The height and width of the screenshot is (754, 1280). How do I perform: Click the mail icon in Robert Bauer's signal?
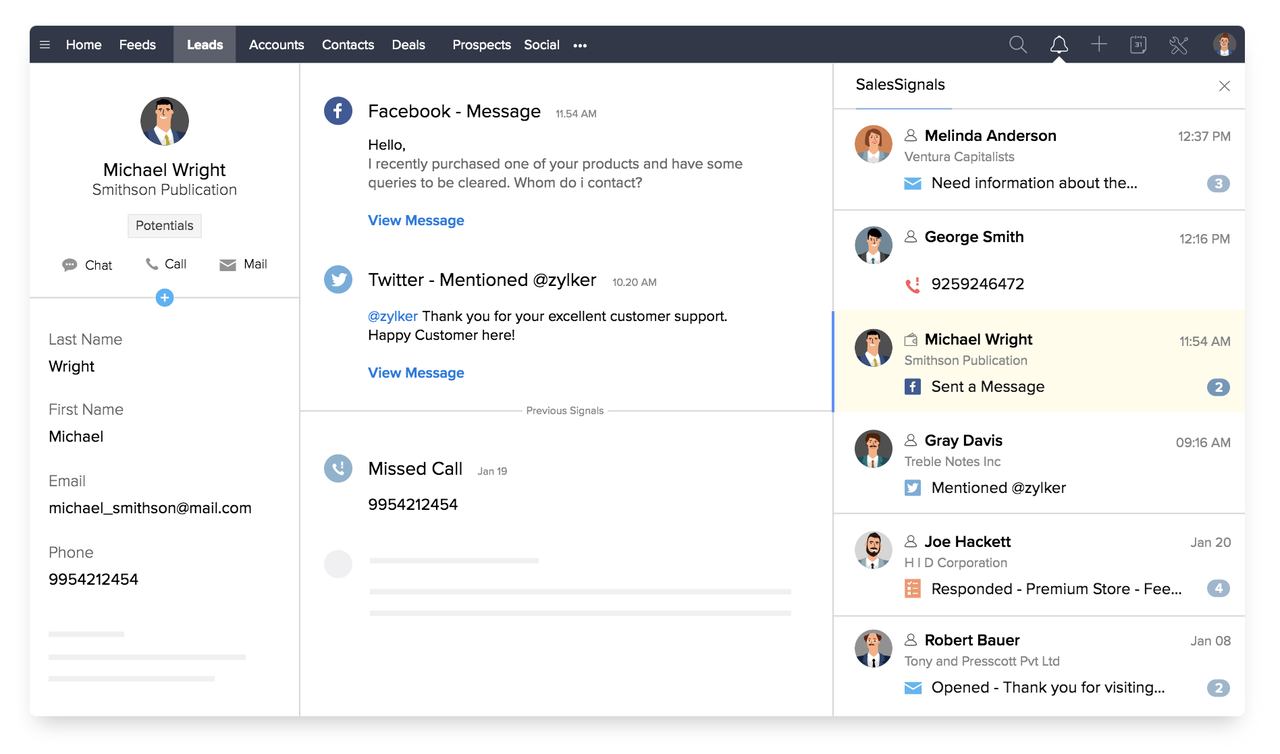[x=913, y=688]
